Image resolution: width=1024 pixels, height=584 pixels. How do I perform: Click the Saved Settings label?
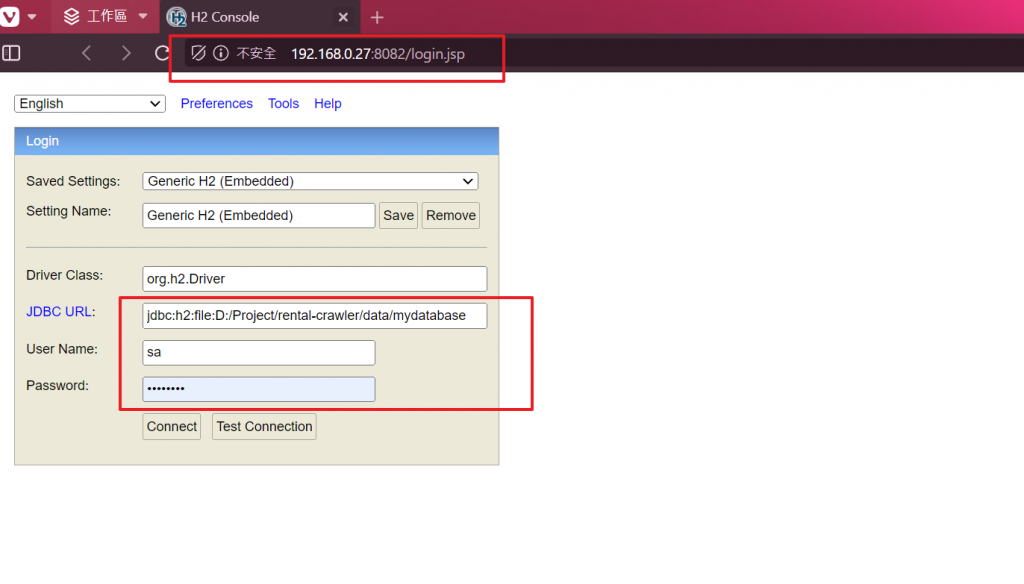(73, 182)
